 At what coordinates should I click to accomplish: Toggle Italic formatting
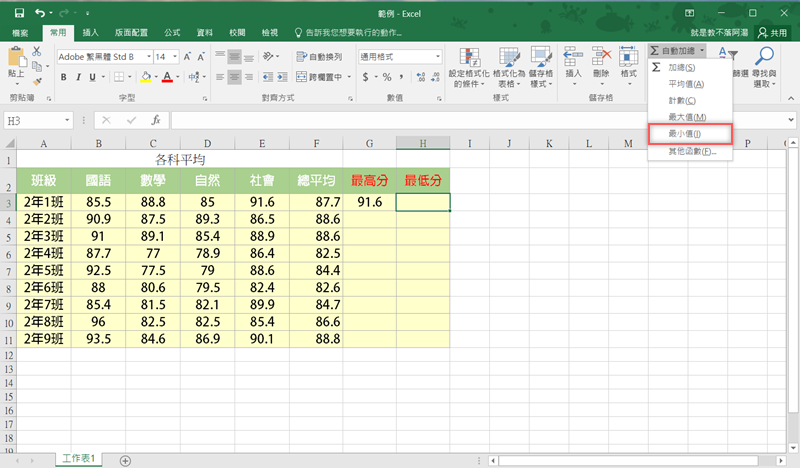coord(78,76)
